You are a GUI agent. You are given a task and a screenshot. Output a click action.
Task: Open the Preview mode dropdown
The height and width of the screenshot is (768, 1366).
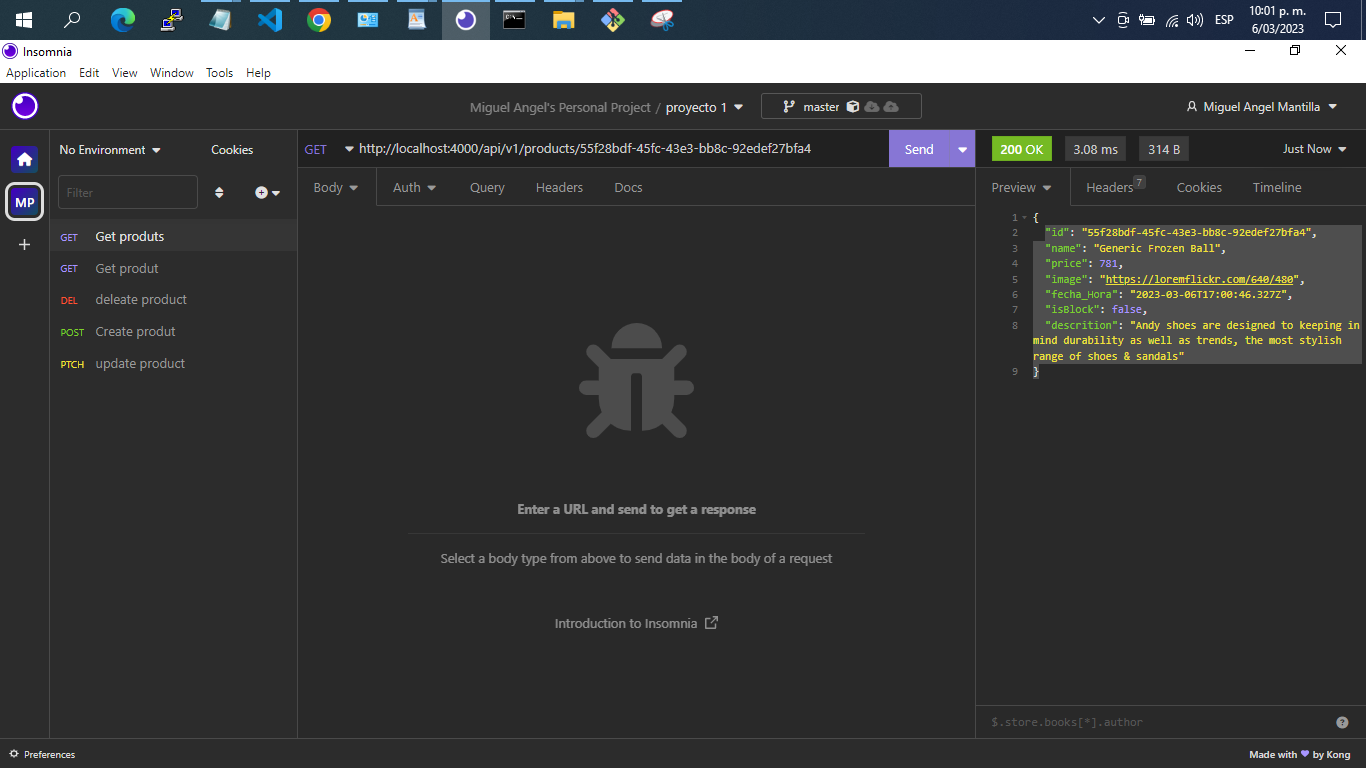pyautogui.click(x=1021, y=187)
